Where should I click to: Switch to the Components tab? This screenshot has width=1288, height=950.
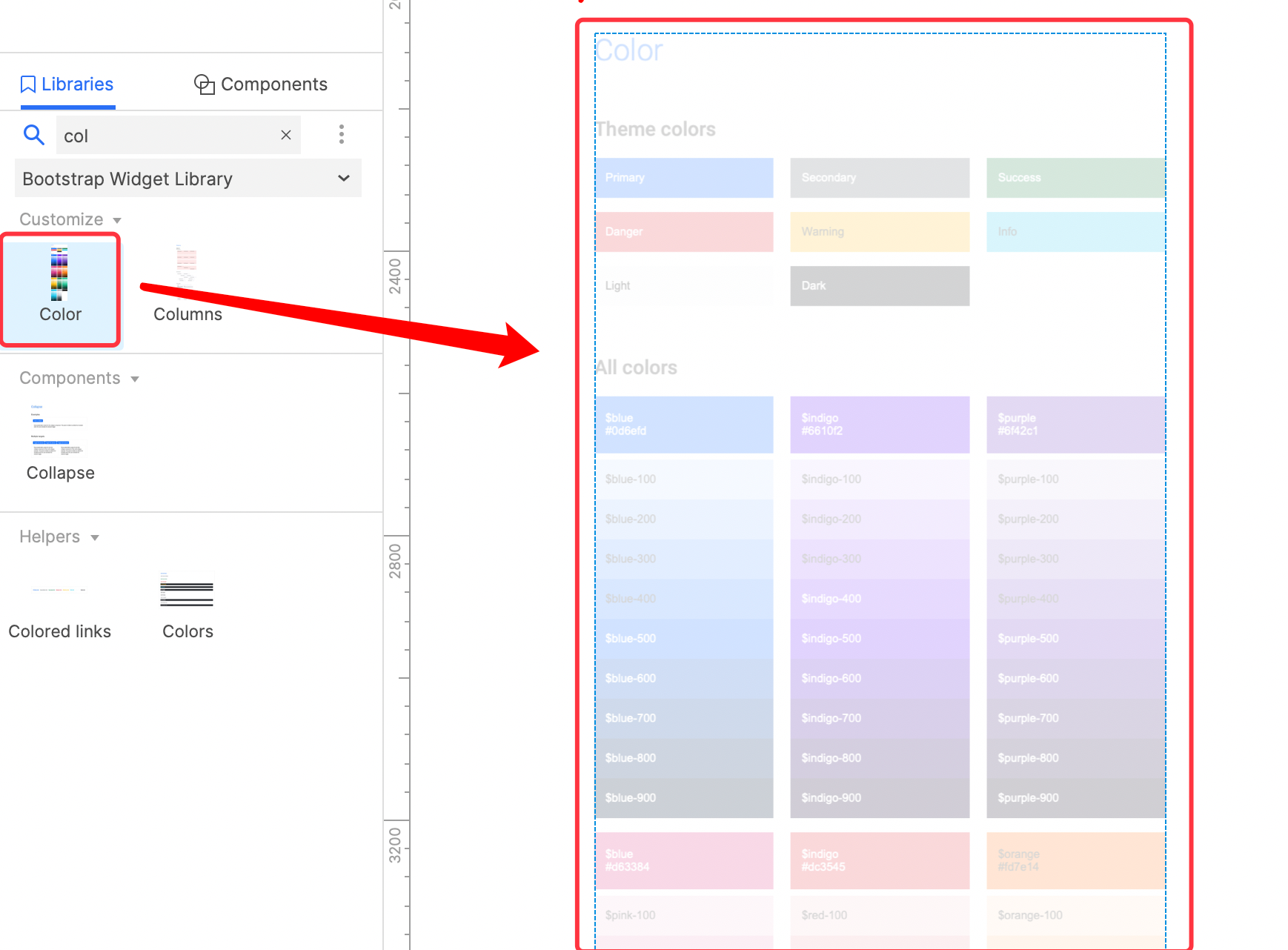pos(261,84)
